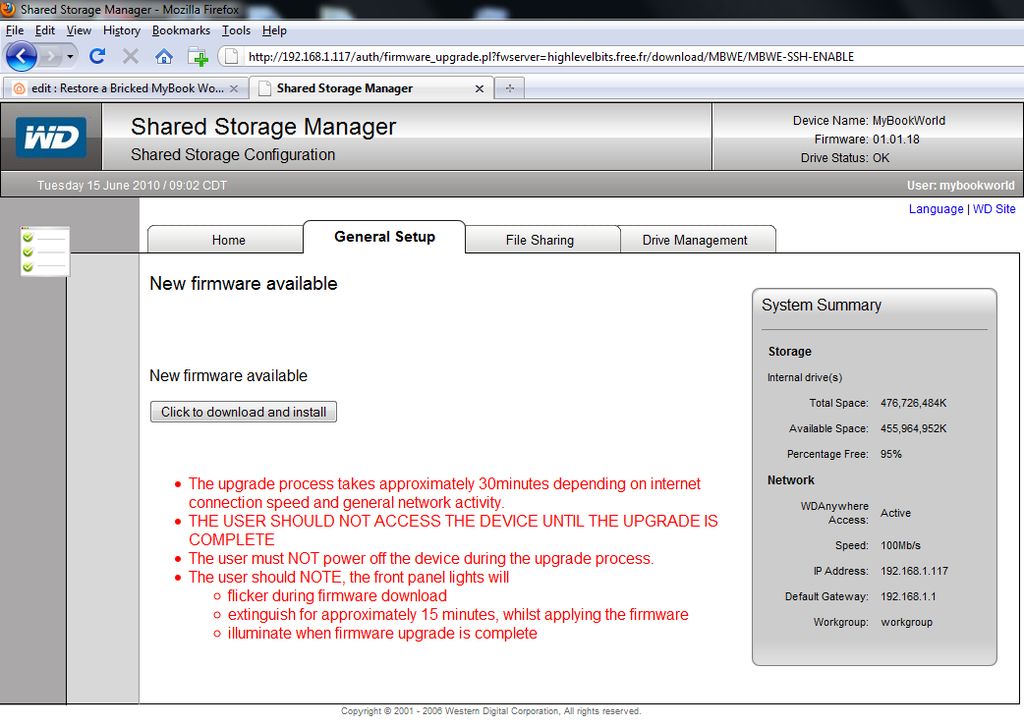Click the System Summary heading

pyautogui.click(x=821, y=306)
